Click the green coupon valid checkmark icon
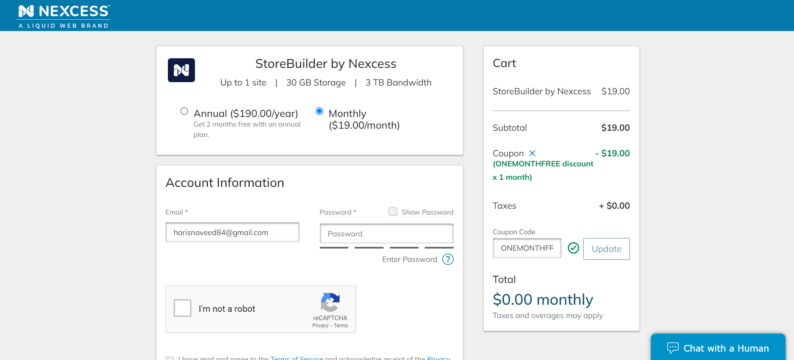 pos(573,248)
